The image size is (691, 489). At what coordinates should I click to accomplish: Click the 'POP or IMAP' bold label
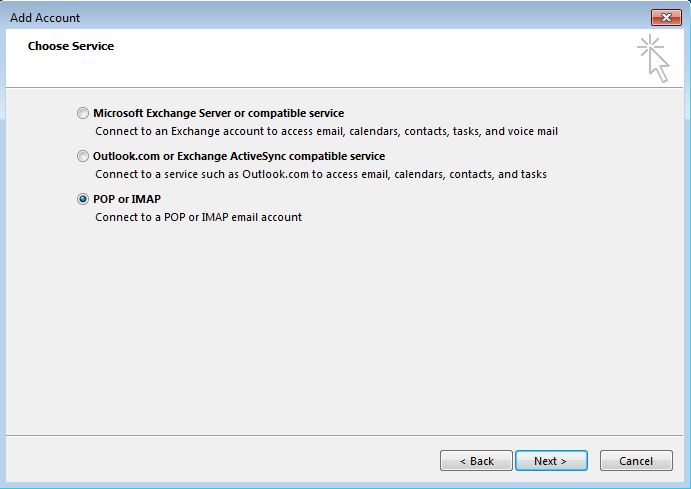pos(127,200)
